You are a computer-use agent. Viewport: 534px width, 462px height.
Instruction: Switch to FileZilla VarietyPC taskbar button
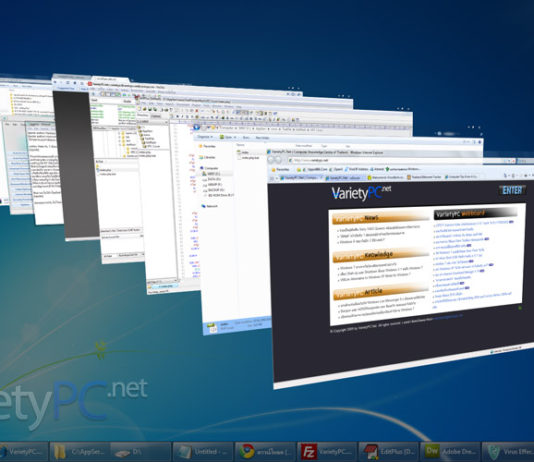point(327,452)
